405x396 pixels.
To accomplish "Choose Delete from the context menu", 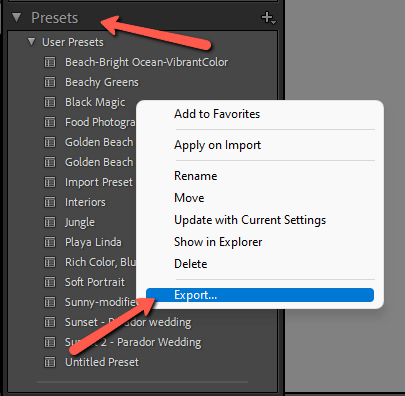I will pyautogui.click(x=191, y=264).
